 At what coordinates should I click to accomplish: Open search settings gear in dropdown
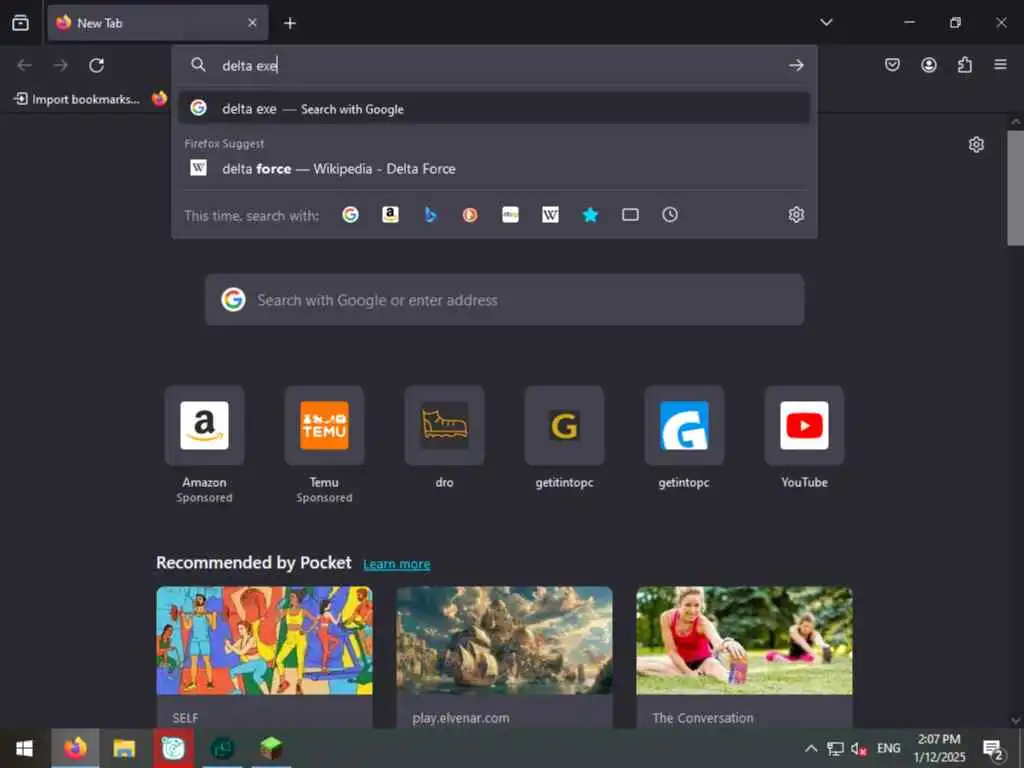[795, 215]
